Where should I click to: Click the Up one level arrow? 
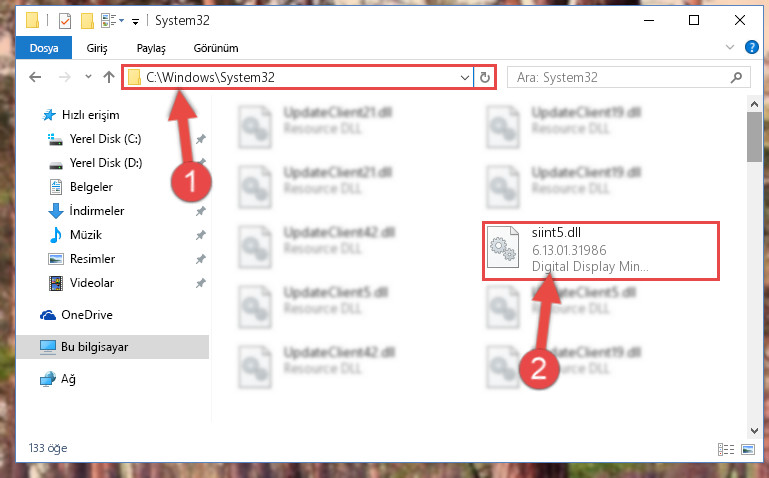pyautogui.click(x=109, y=77)
